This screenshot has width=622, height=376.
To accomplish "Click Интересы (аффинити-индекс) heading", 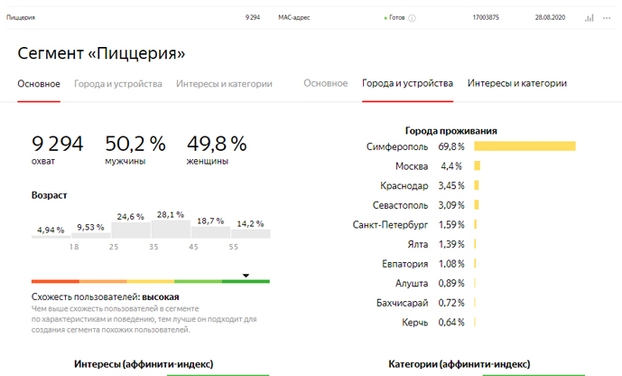I will 144,364.
